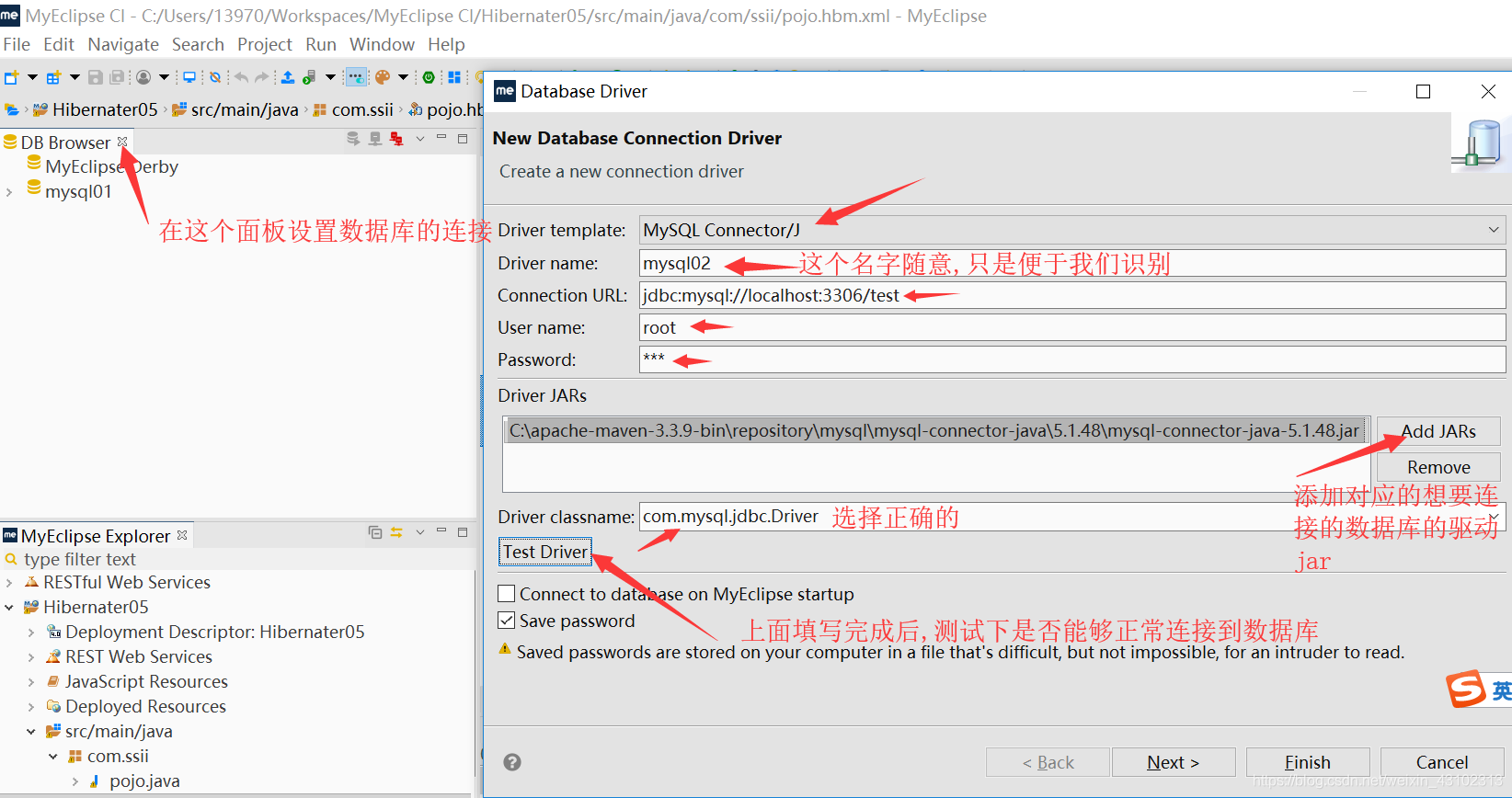This screenshot has width=1512, height=798.
Task: Click the skip breakpoints toolbar icon
Action: (215, 78)
